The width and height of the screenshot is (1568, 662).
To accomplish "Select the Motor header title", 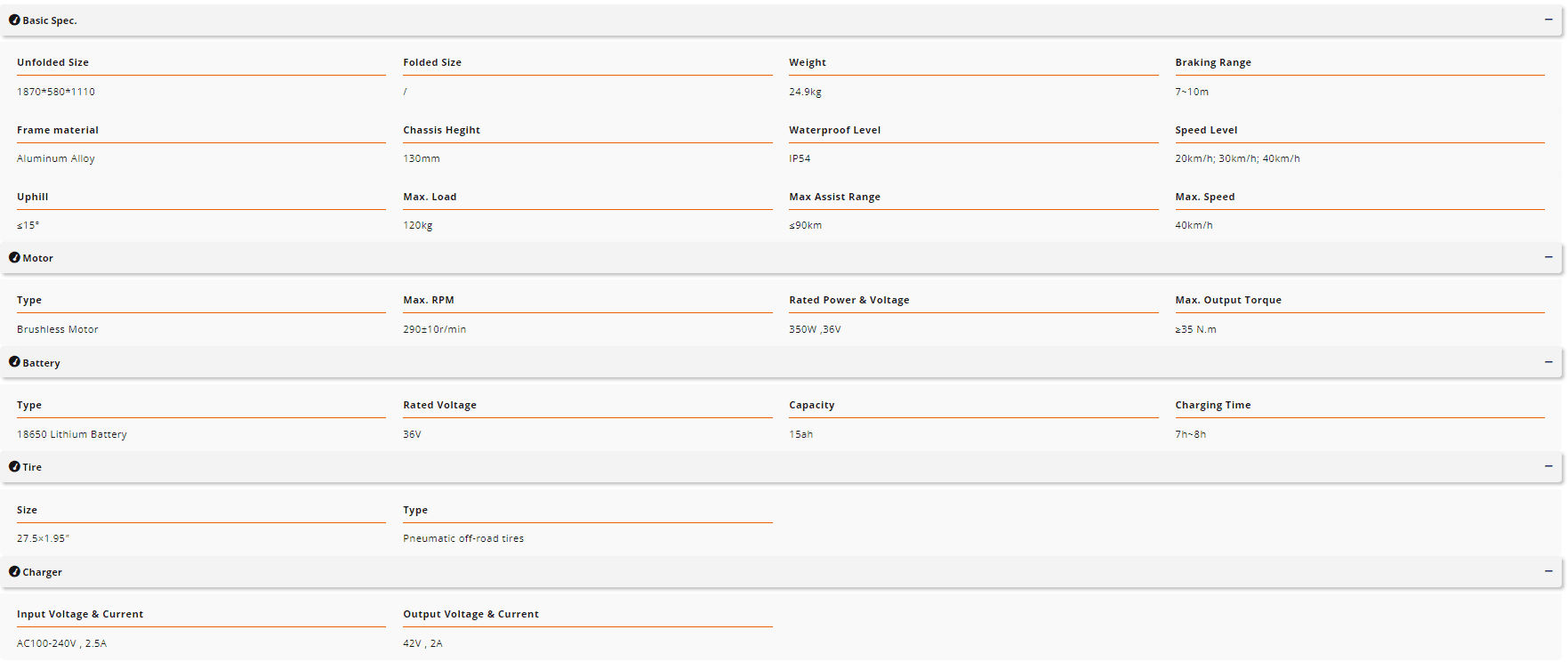I will coord(37,258).
